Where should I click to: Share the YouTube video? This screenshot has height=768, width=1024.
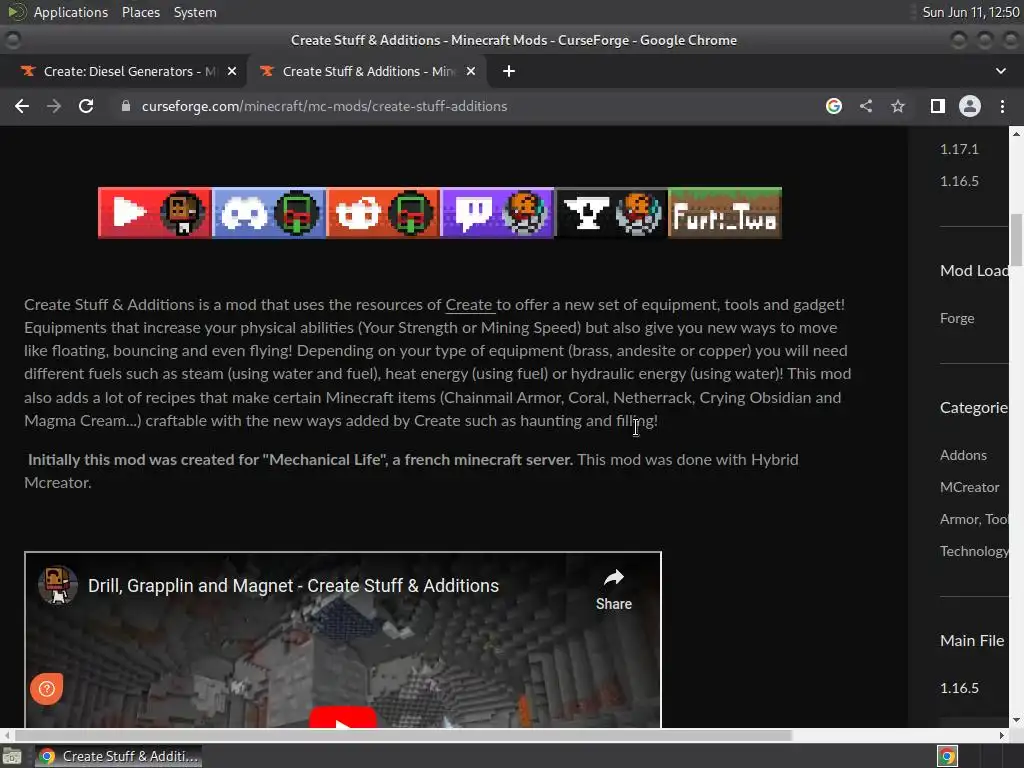613,590
